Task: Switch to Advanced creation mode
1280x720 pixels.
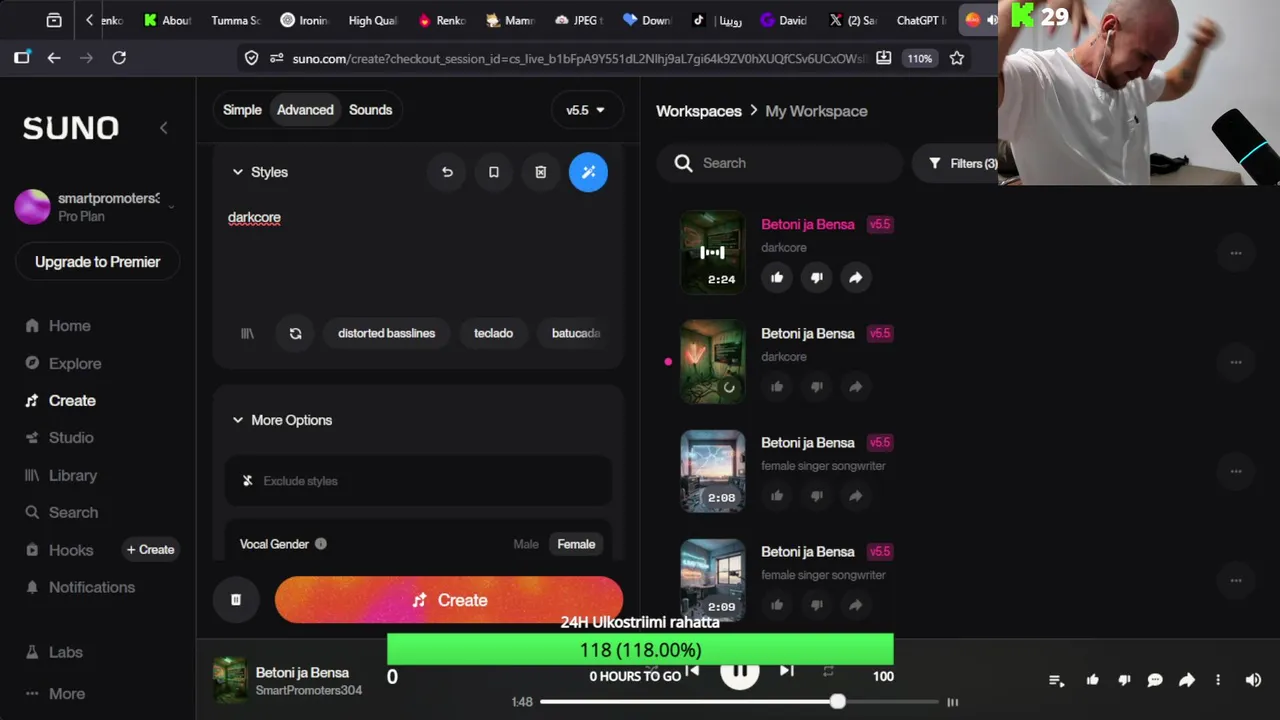Action: point(305,110)
